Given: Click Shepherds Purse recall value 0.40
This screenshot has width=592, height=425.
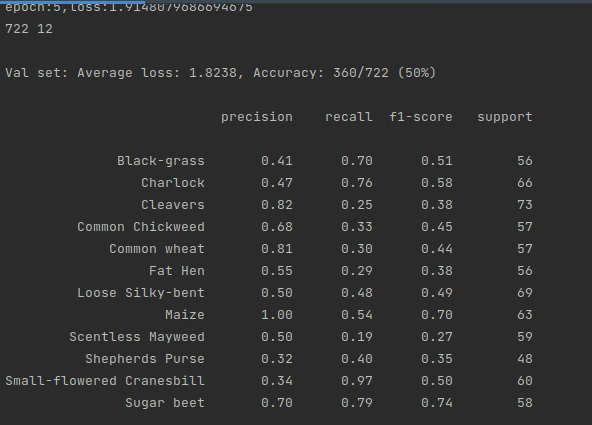Looking at the screenshot, I should pyautogui.click(x=357, y=359).
